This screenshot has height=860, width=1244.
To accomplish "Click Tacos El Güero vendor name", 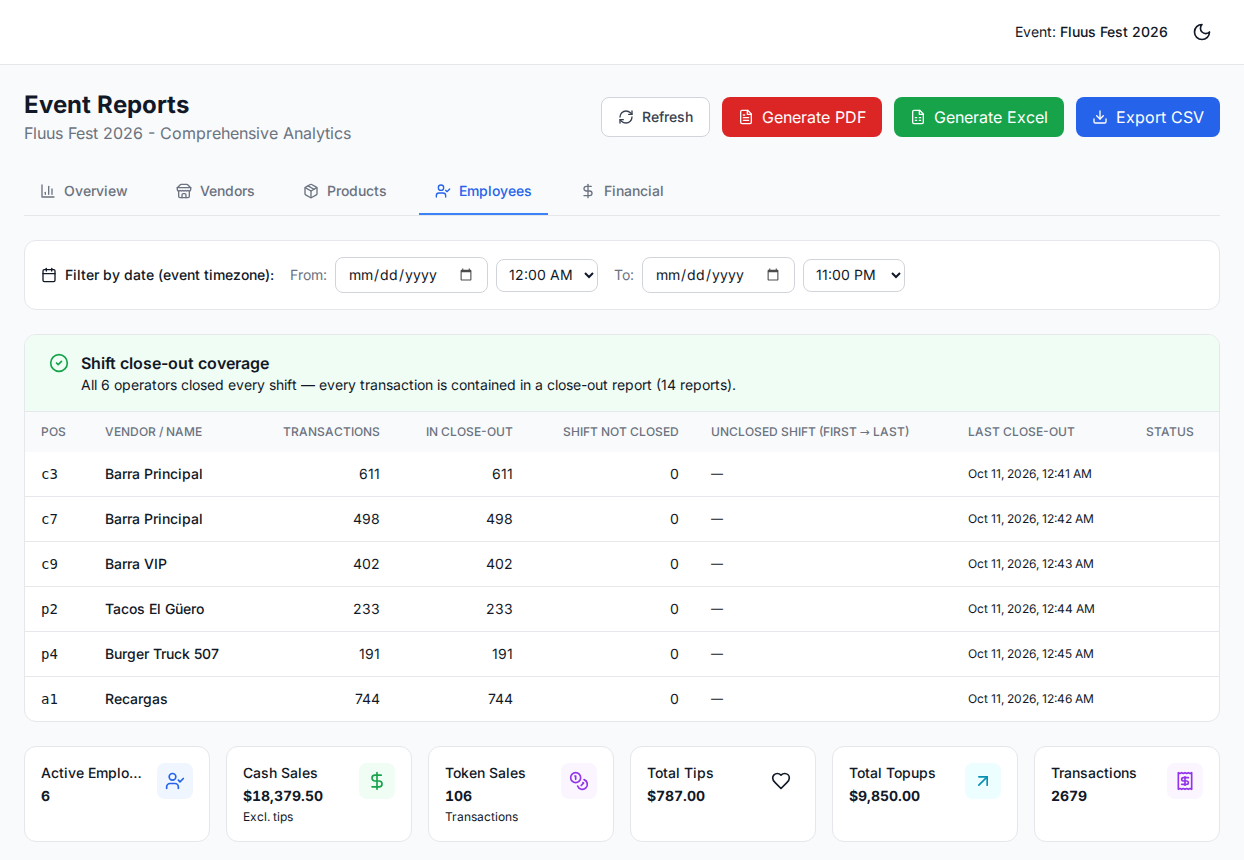I will (x=154, y=609).
